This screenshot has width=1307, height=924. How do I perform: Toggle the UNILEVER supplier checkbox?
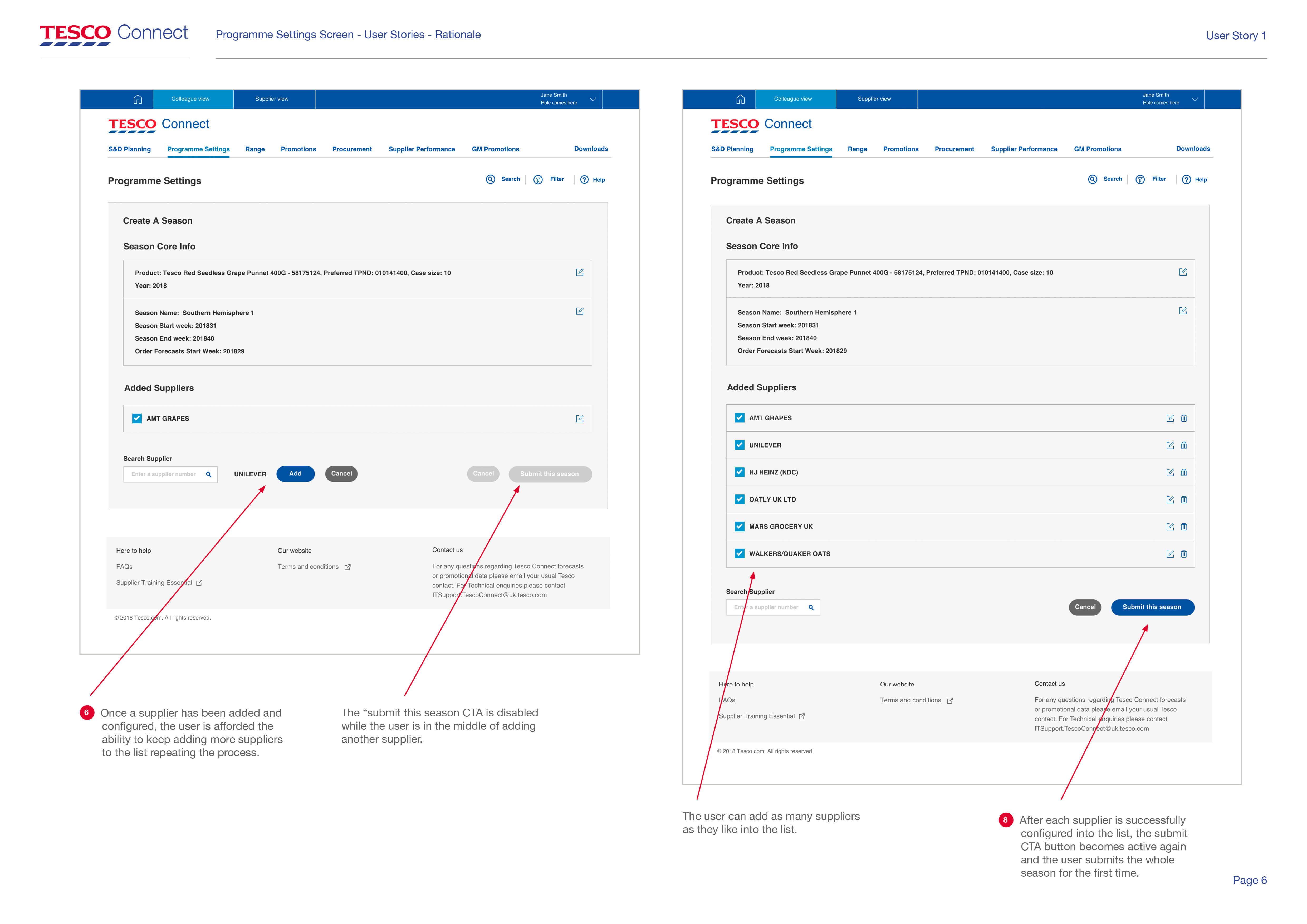(x=740, y=445)
